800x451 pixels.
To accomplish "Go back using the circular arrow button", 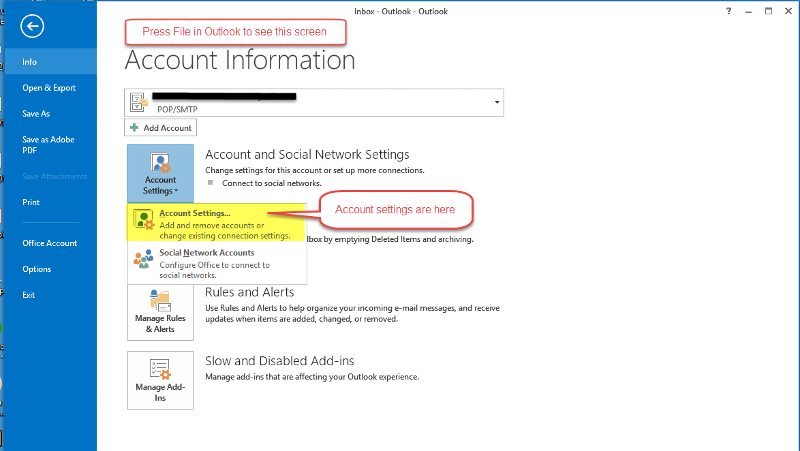I will [x=32, y=26].
